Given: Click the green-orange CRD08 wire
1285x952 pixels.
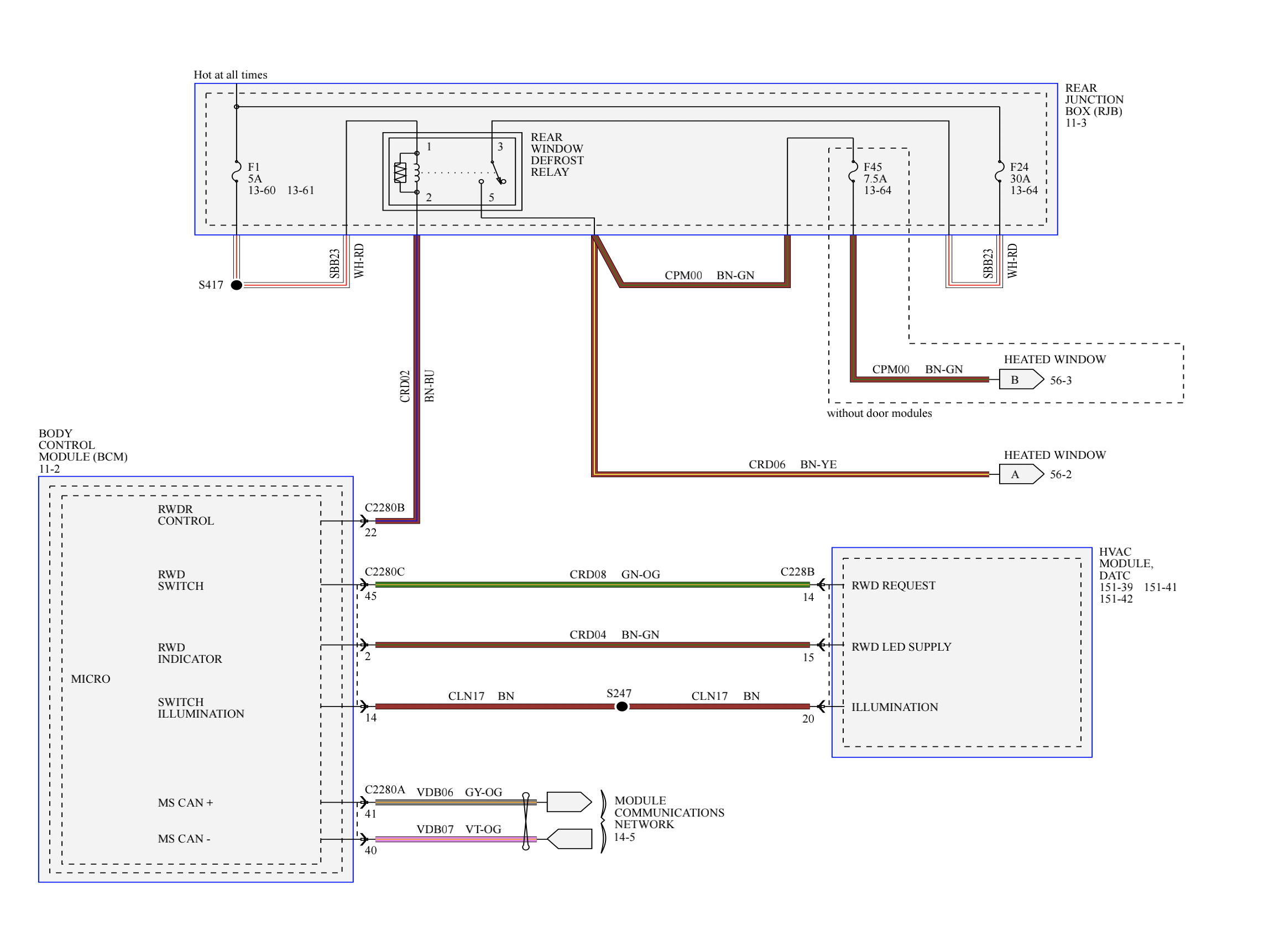Looking at the screenshot, I should click(592, 584).
